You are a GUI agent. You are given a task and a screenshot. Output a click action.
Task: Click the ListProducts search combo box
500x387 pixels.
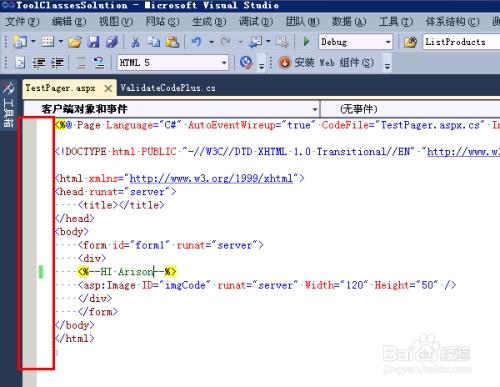[x=461, y=42]
